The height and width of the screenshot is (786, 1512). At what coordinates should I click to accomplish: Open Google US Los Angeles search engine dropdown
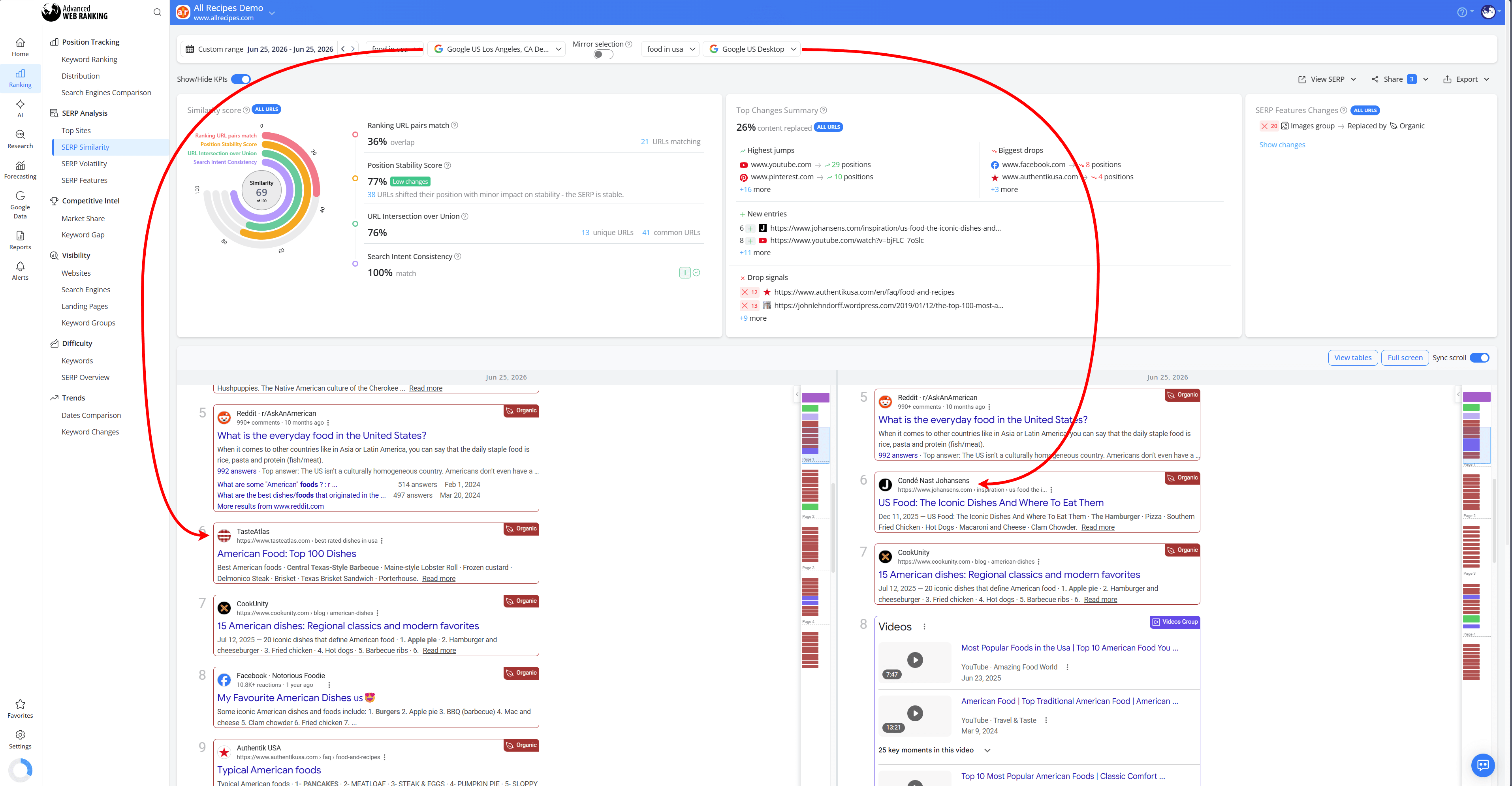click(x=496, y=49)
